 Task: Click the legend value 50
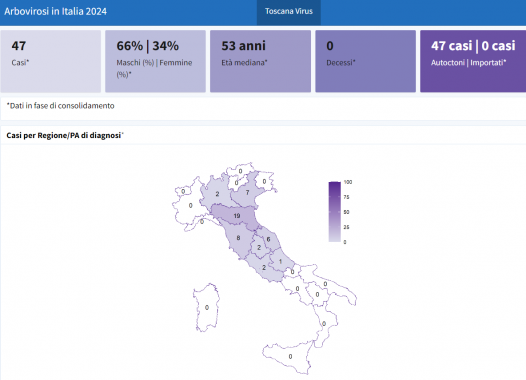tap(347, 212)
